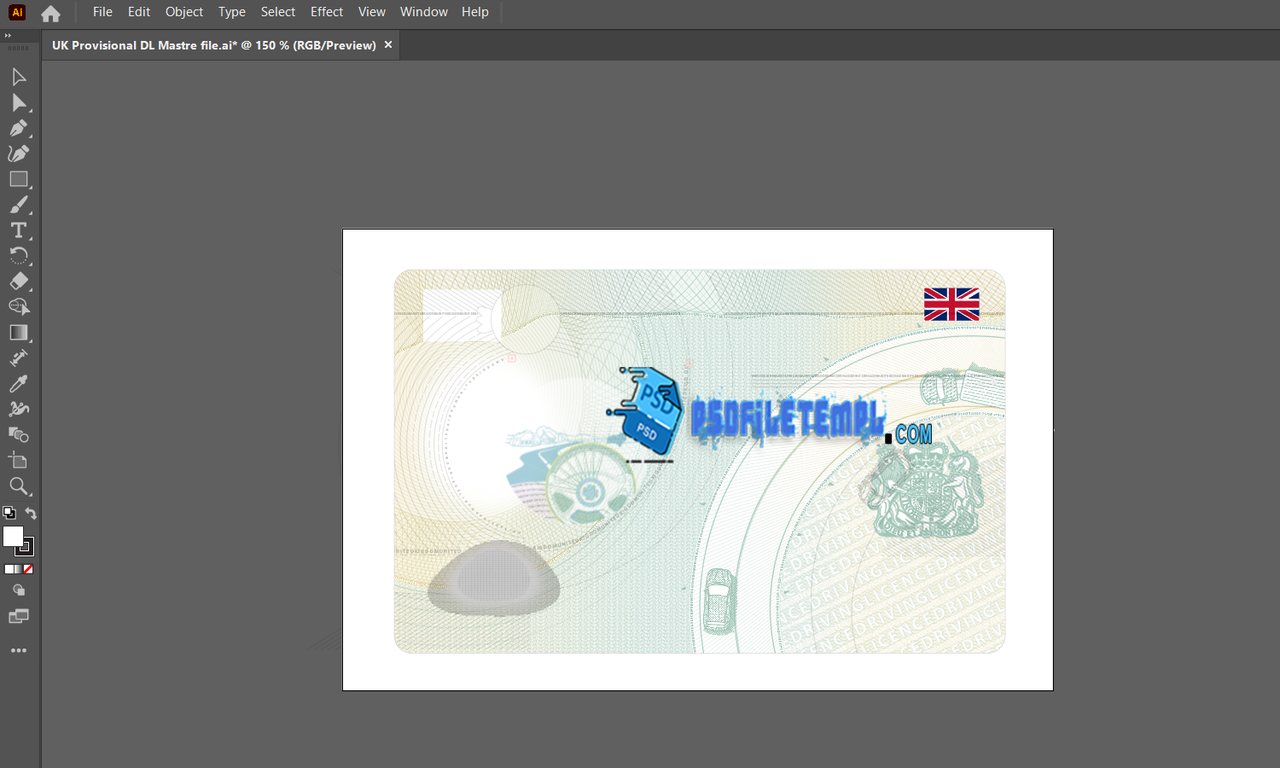
Task: Open the View menu
Action: [372, 12]
